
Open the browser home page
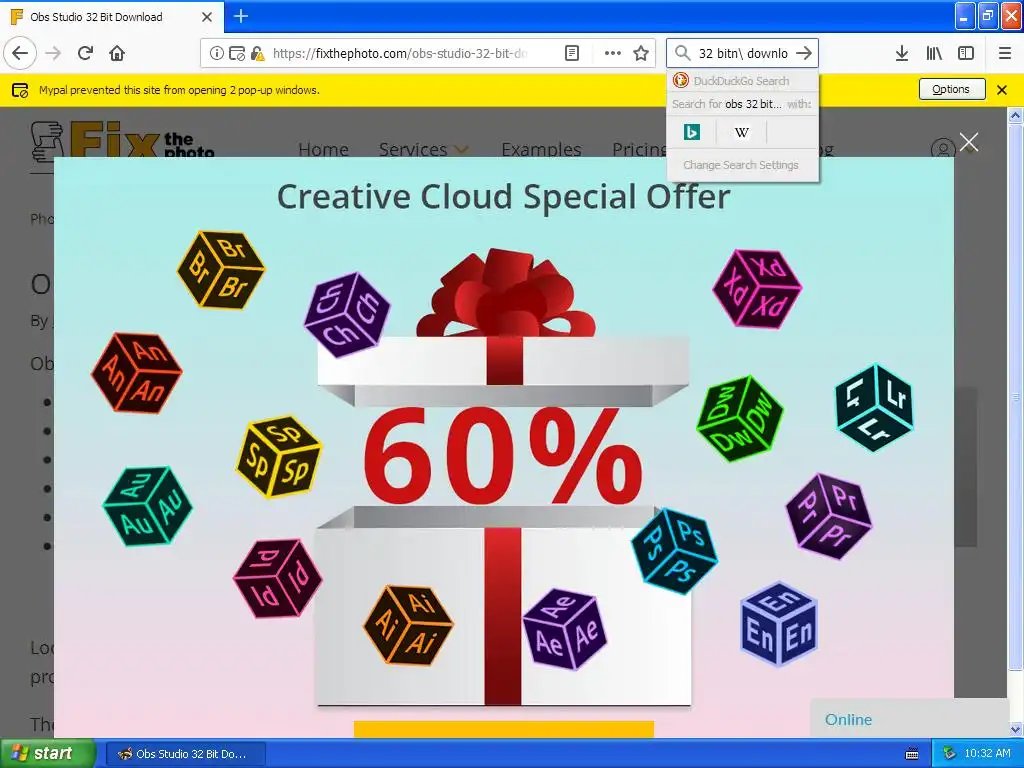117,53
